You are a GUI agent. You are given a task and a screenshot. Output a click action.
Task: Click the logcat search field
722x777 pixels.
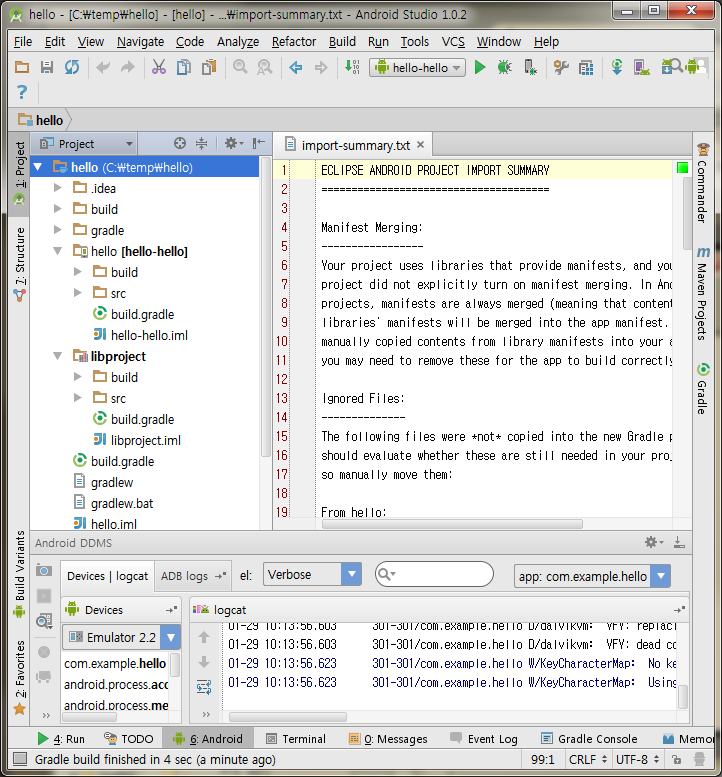(x=434, y=574)
